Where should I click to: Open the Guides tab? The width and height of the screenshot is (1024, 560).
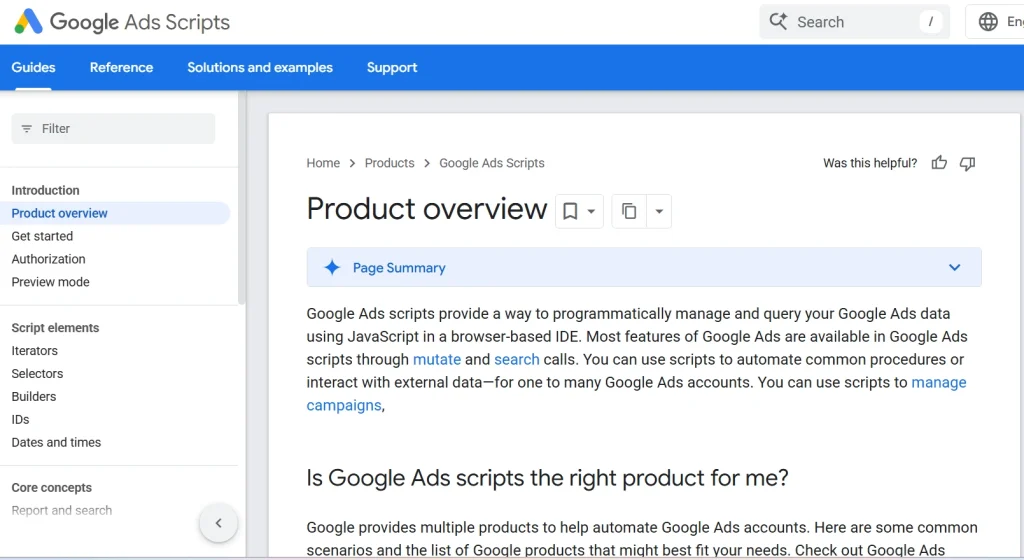(x=33, y=67)
